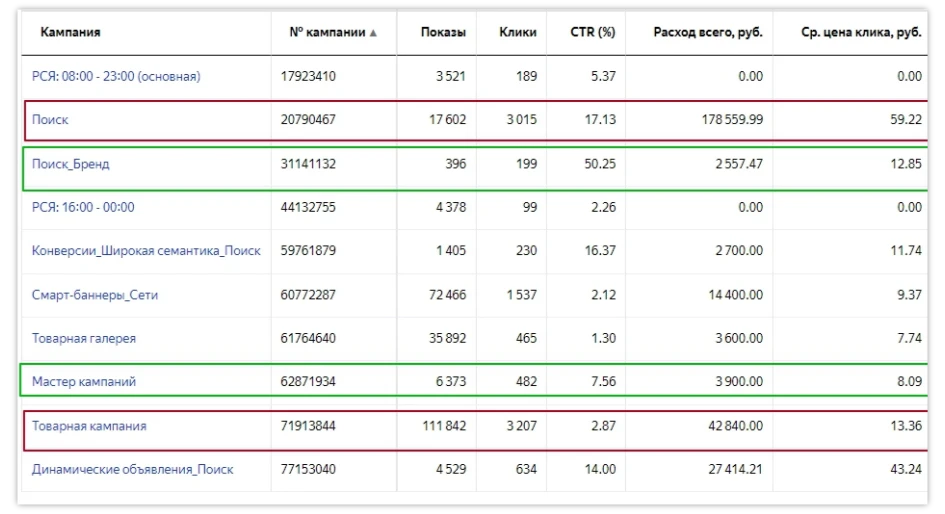This screenshot has width=945, height=514.
Task: Open the Товарная галерея campaign
Action: [84, 338]
